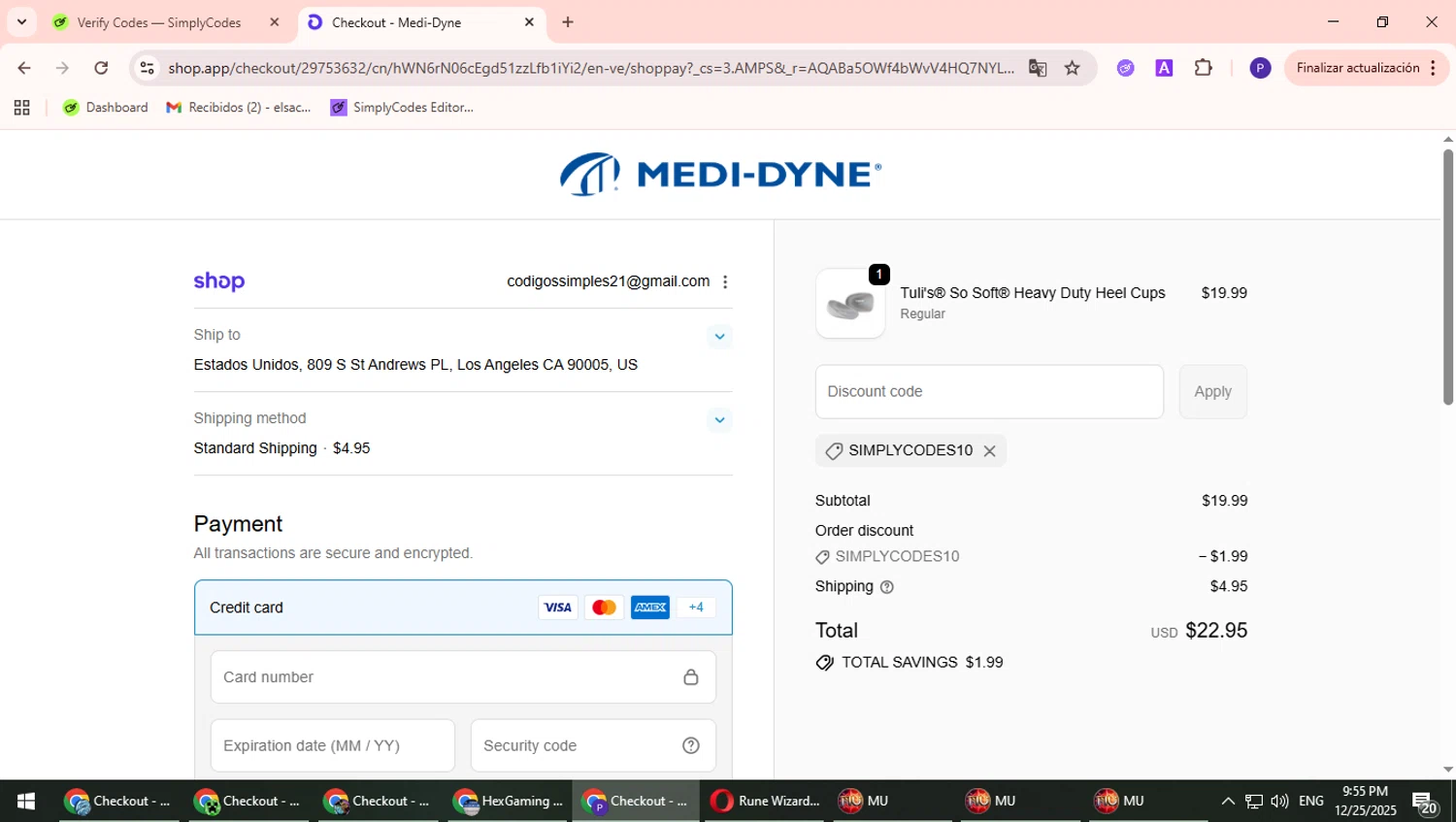The image size is (1456, 822).
Task: Open the SimplyCodes Editor bookmark
Action: tap(402, 108)
